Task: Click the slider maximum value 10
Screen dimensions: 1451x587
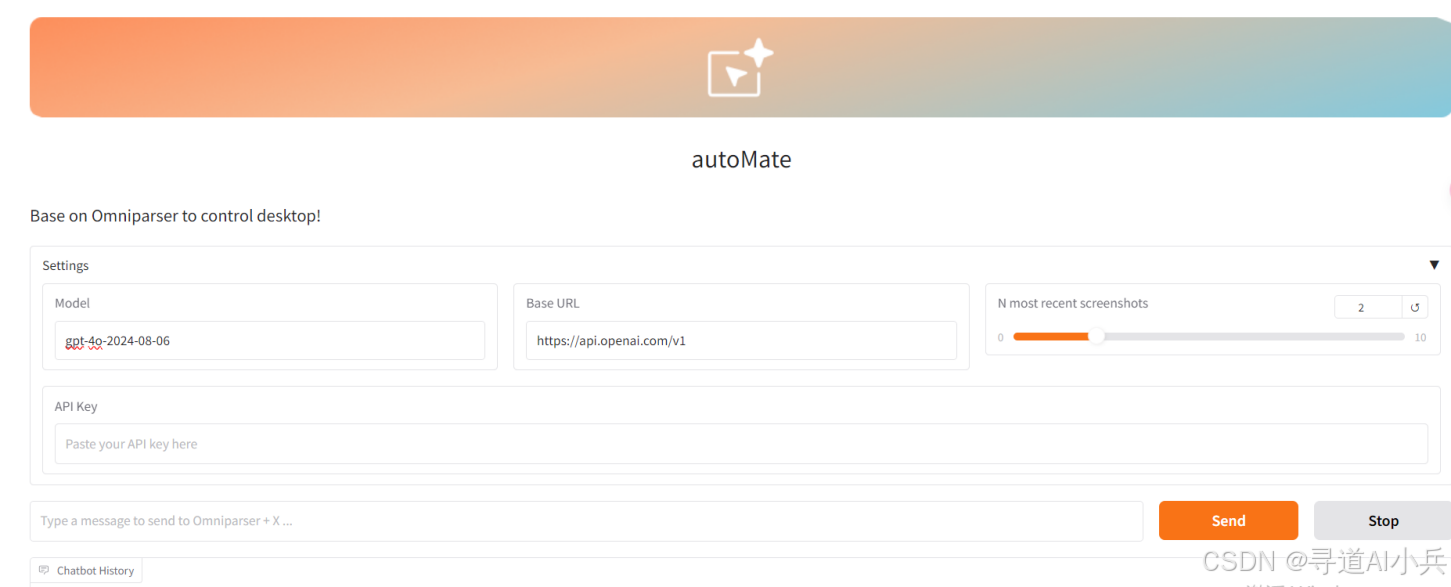Action: [1420, 338]
